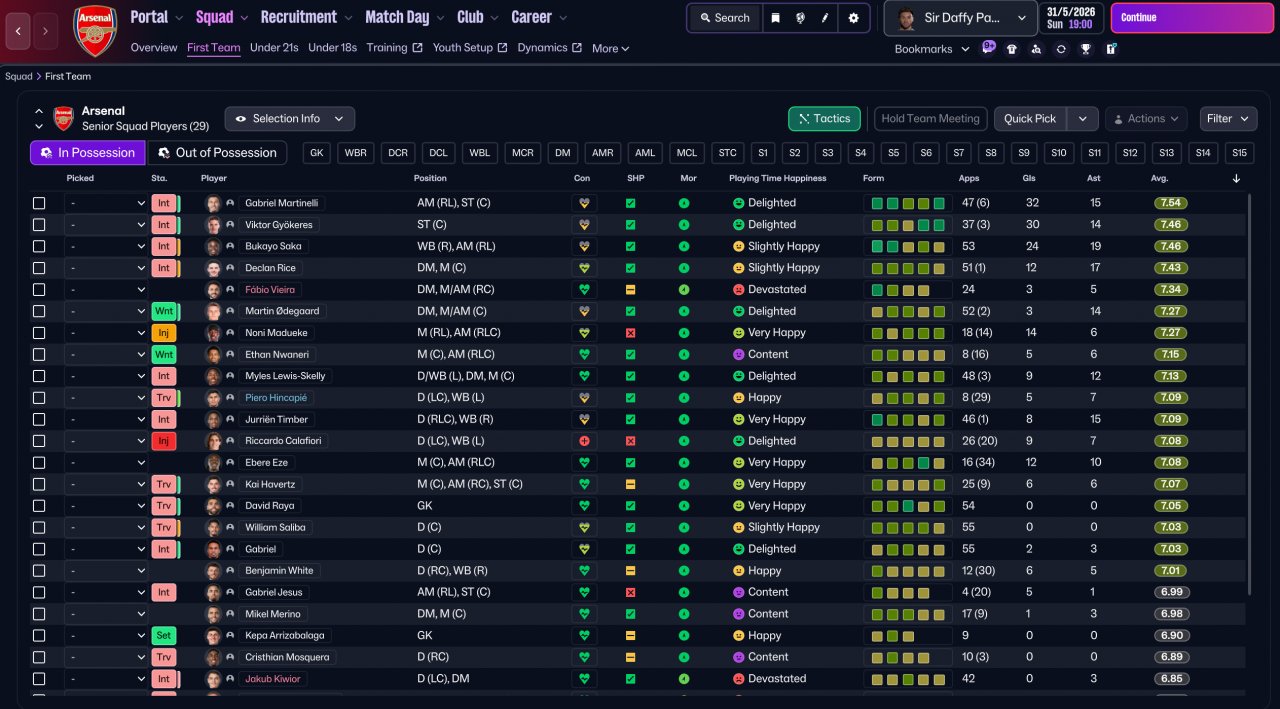Click the bookmark icon beside Search

pyautogui.click(x=775, y=18)
